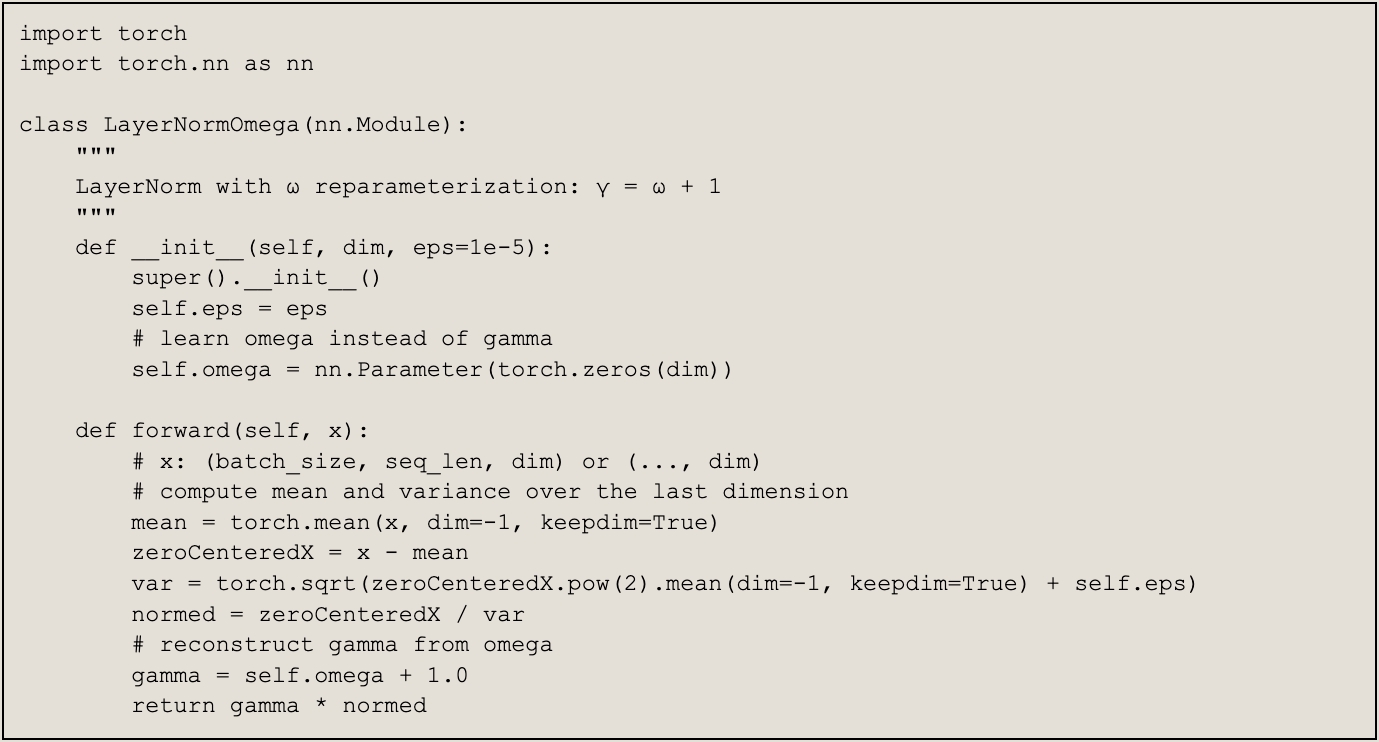Screen dimensions: 1379x742
Task: Click the docstring line about ω reparameterization
Action: pos(398,187)
